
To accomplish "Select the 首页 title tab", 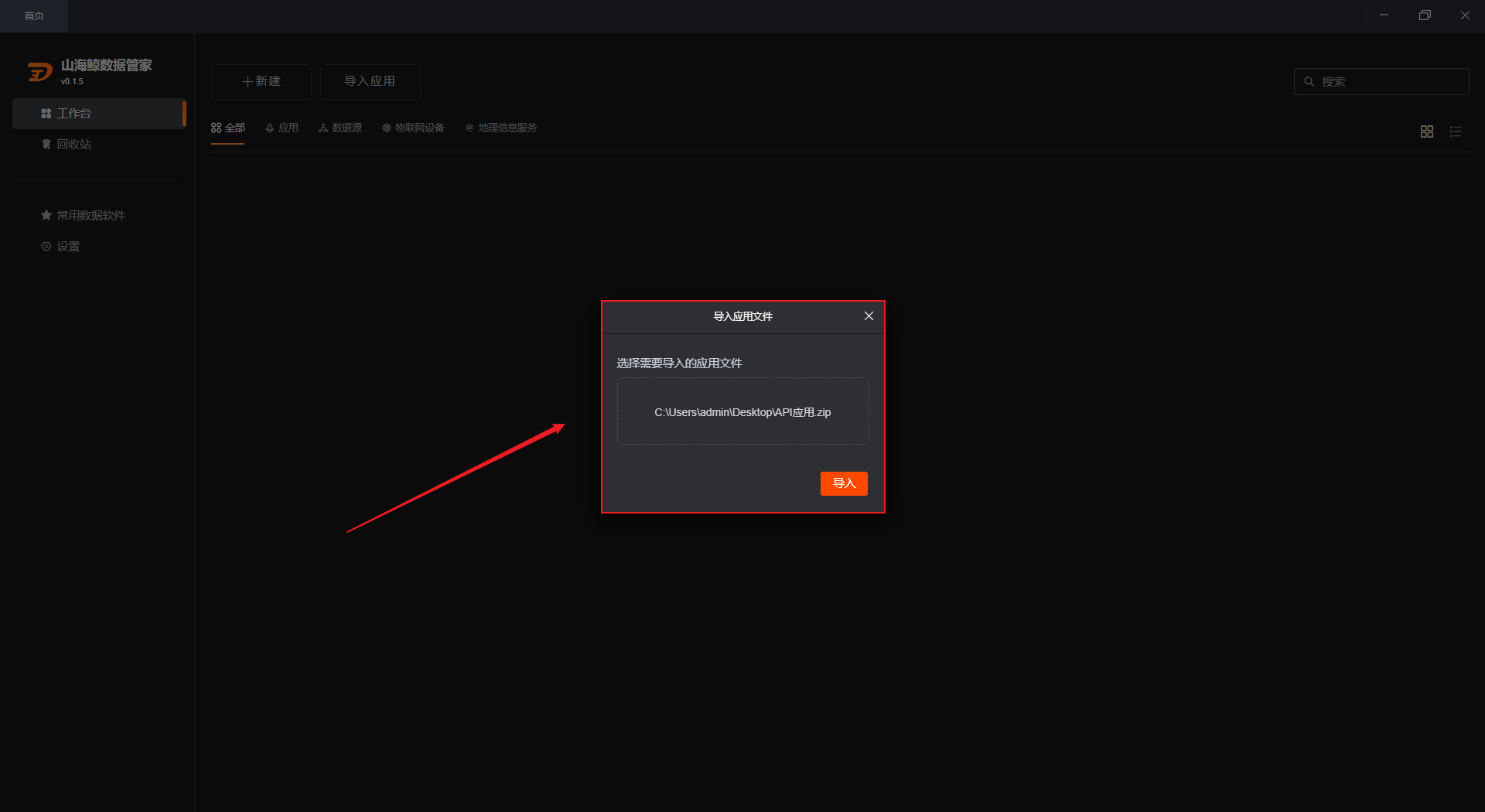I will 34,16.
